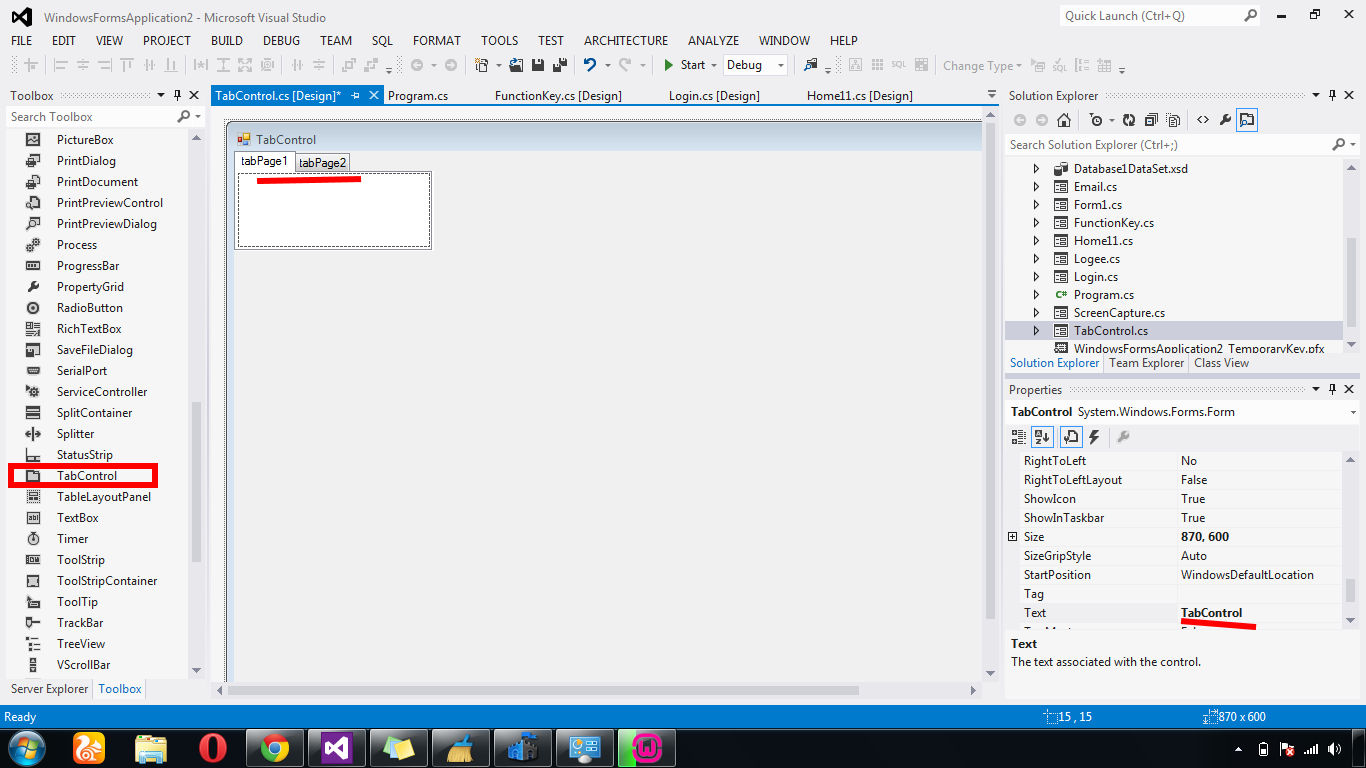Toggle auto-hide pin on Properties panel
The height and width of the screenshot is (768, 1366).
[1332, 390]
